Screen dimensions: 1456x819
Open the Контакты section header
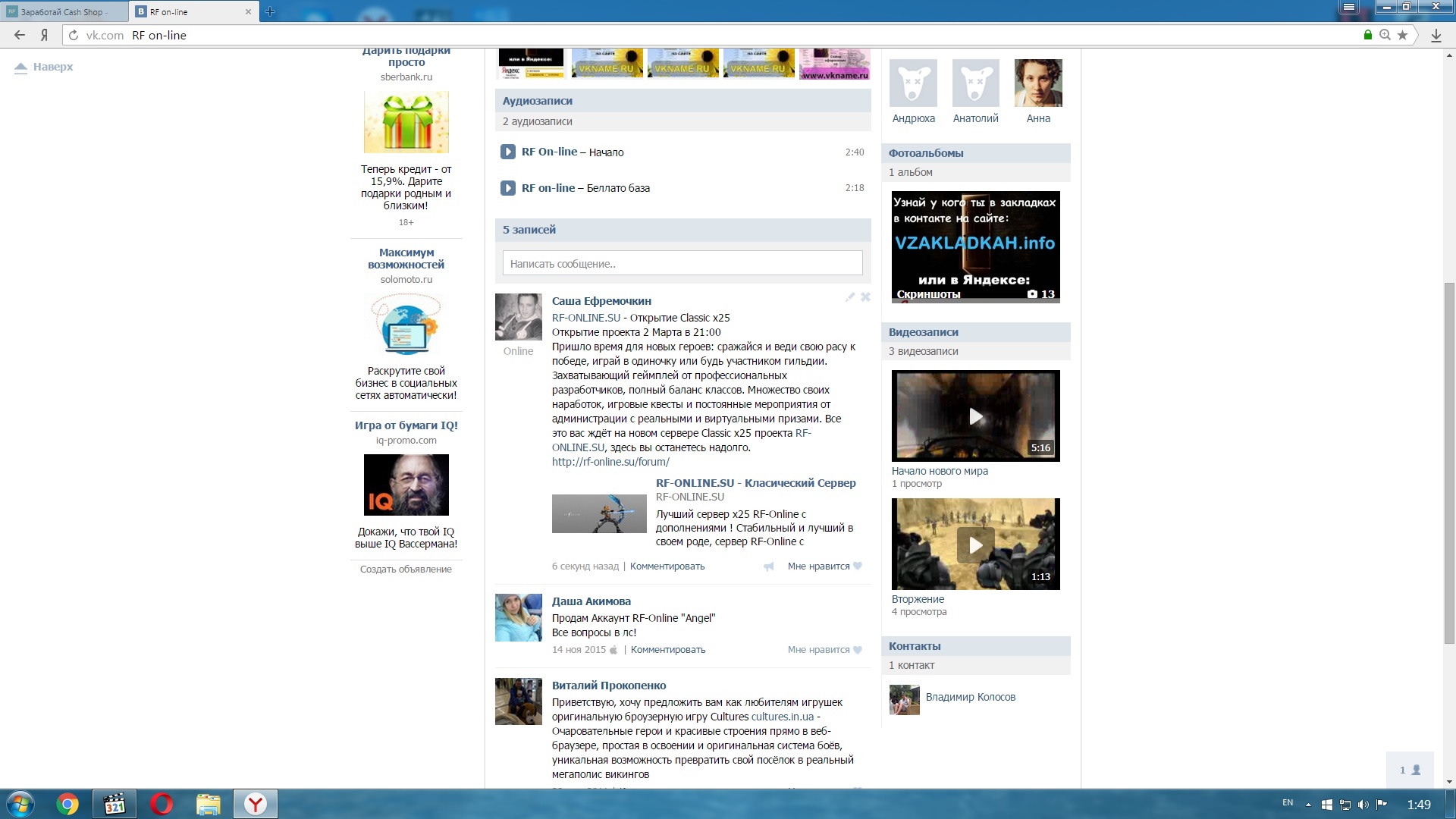click(x=975, y=646)
